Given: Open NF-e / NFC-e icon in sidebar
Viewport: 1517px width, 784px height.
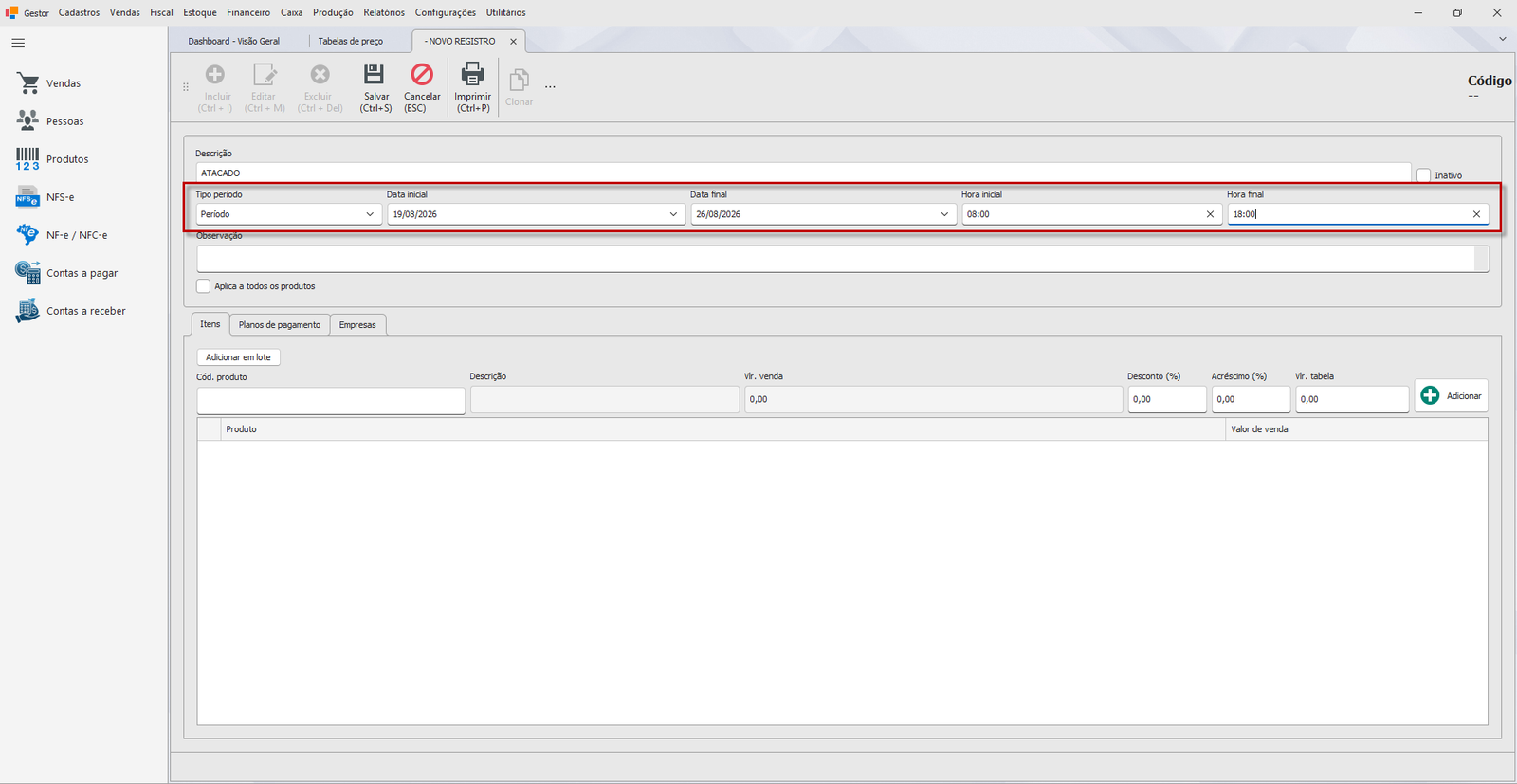Looking at the screenshot, I should click(x=28, y=234).
